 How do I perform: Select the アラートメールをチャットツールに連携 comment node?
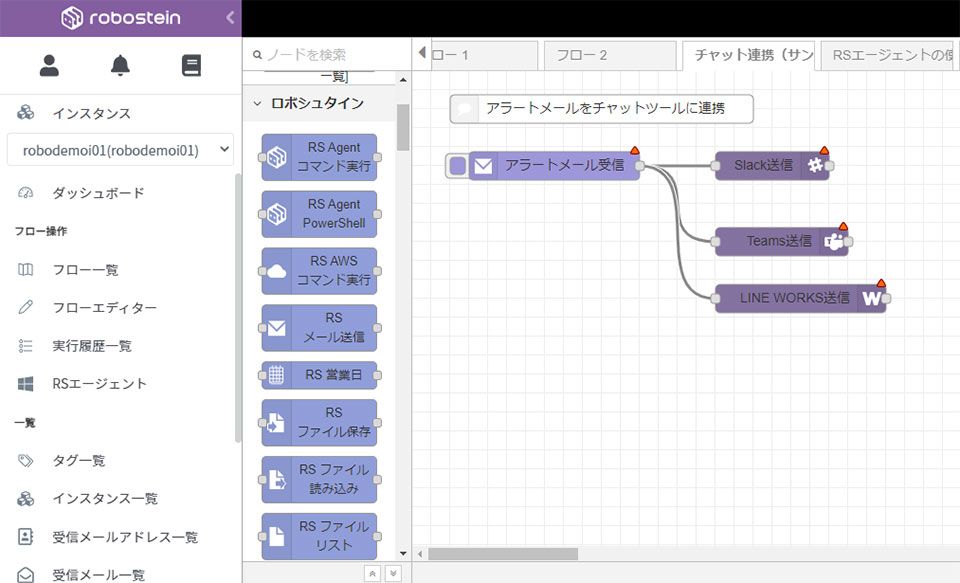pyautogui.click(x=602, y=109)
